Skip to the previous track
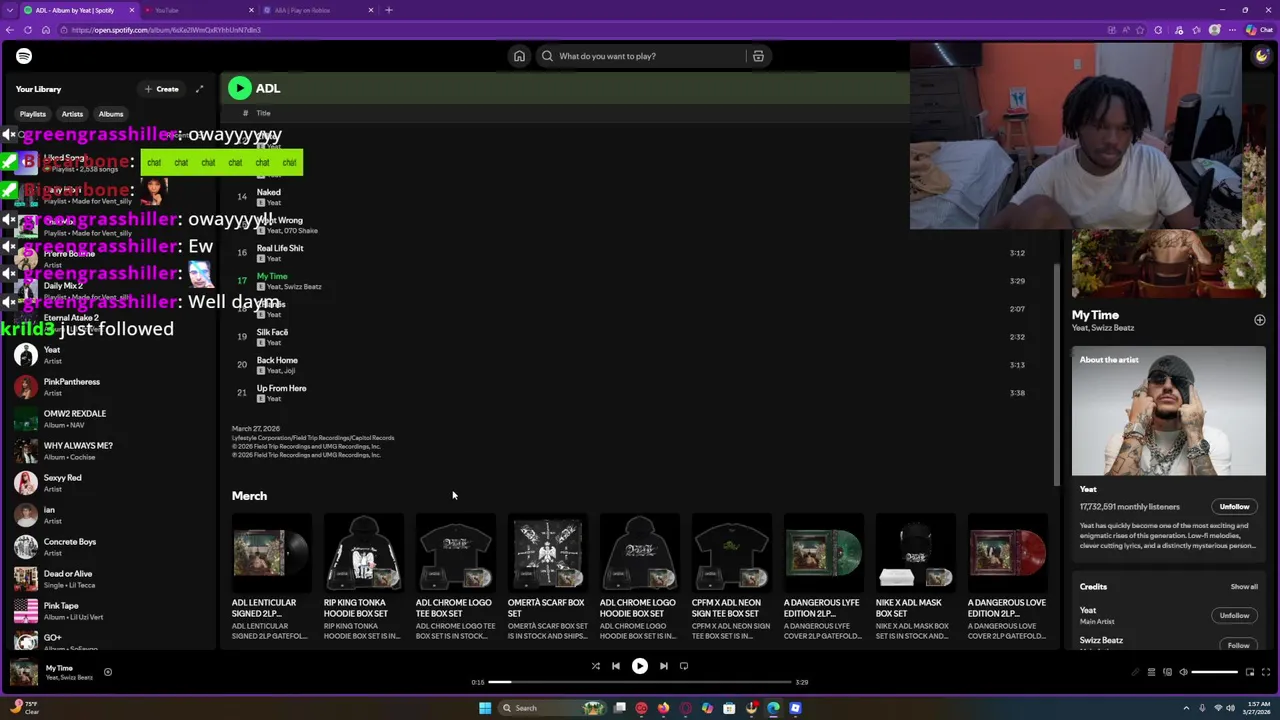 click(x=616, y=666)
